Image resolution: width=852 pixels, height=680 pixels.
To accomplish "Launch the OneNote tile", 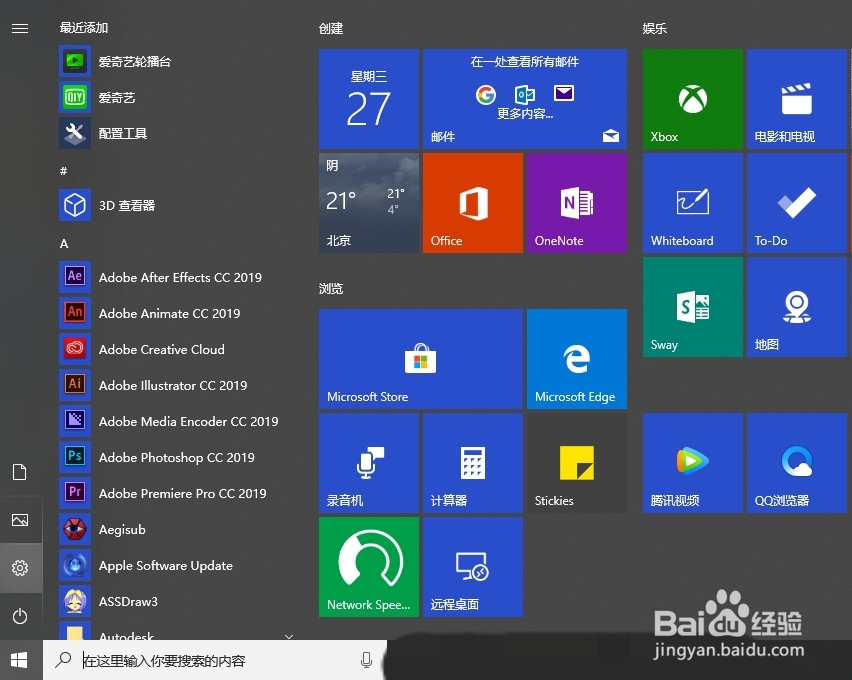I will tap(577, 203).
